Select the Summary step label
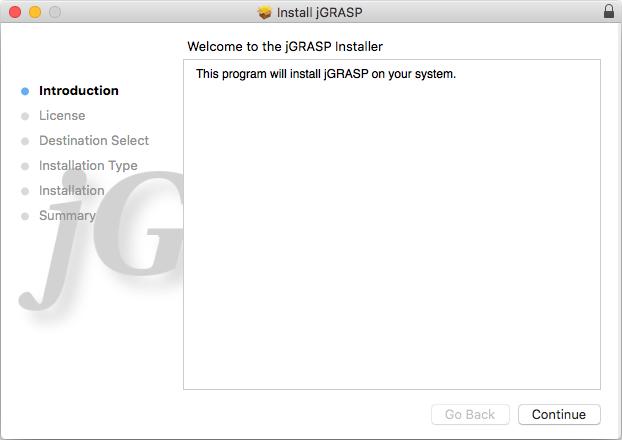622x440 pixels. 67,216
